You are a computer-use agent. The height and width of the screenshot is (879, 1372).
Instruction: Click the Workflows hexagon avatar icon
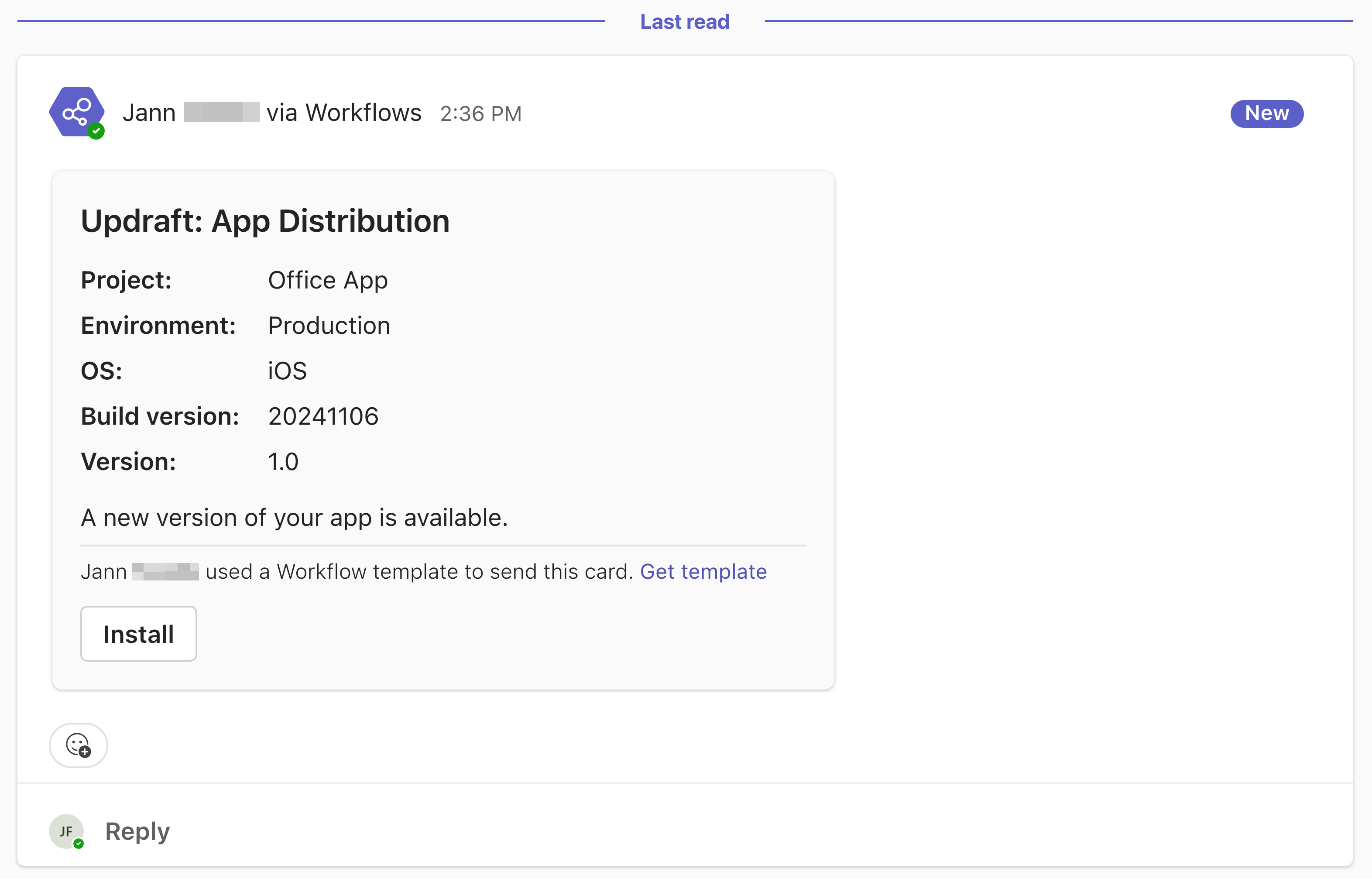pyautogui.click(x=76, y=111)
